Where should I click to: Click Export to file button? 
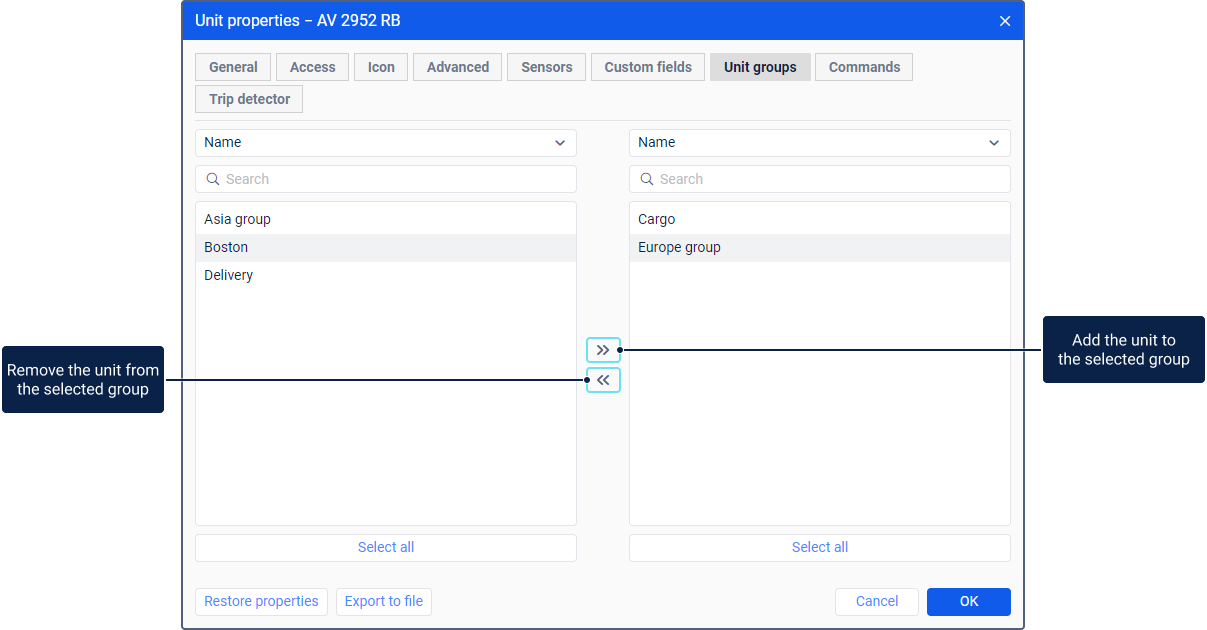384,601
